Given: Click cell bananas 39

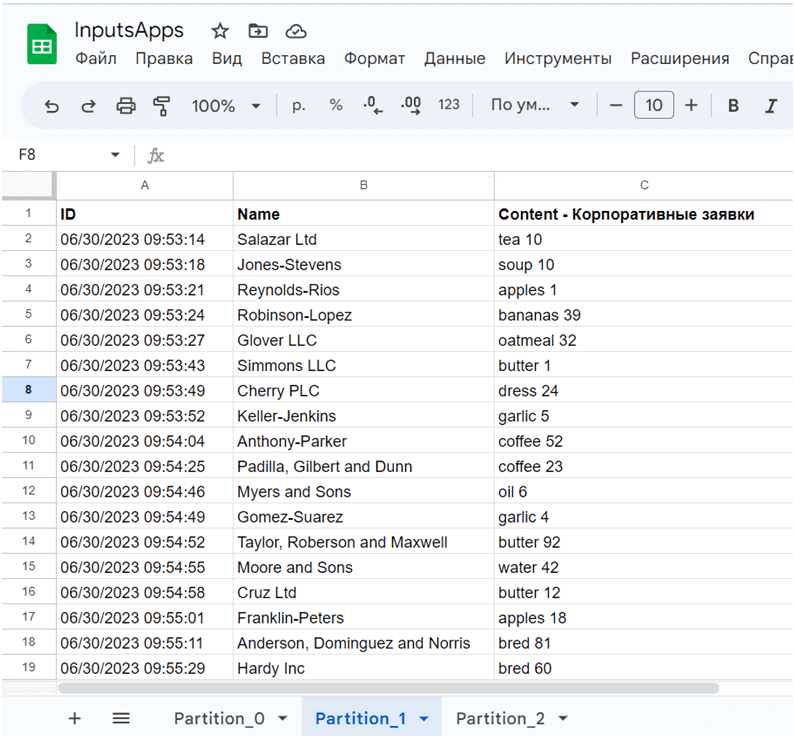Looking at the screenshot, I should pyautogui.click(x=644, y=315).
